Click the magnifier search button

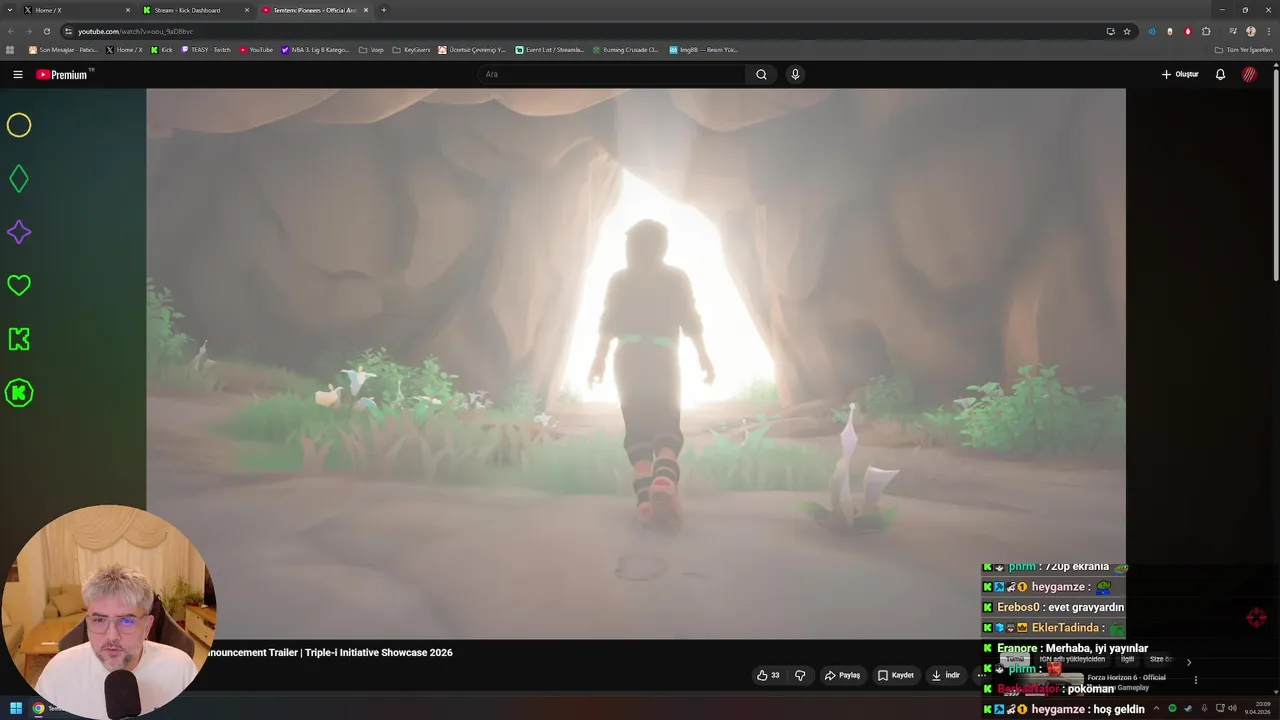[x=761, y=74]
